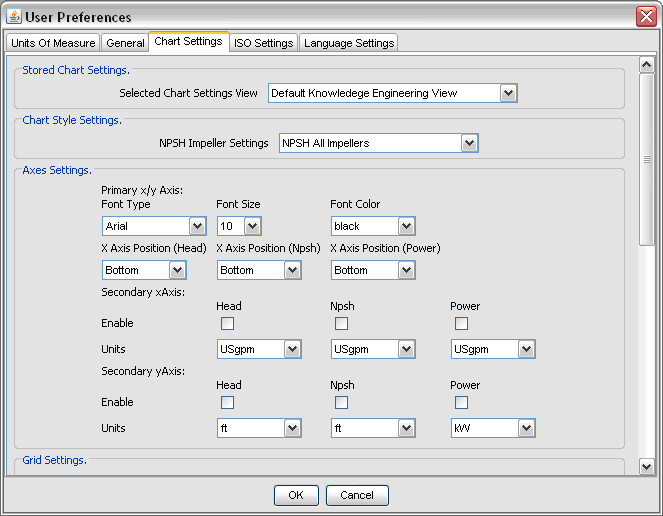Open the Font Type dropdown
Viewport: 663px width, 516px height.
click(154, 226)
